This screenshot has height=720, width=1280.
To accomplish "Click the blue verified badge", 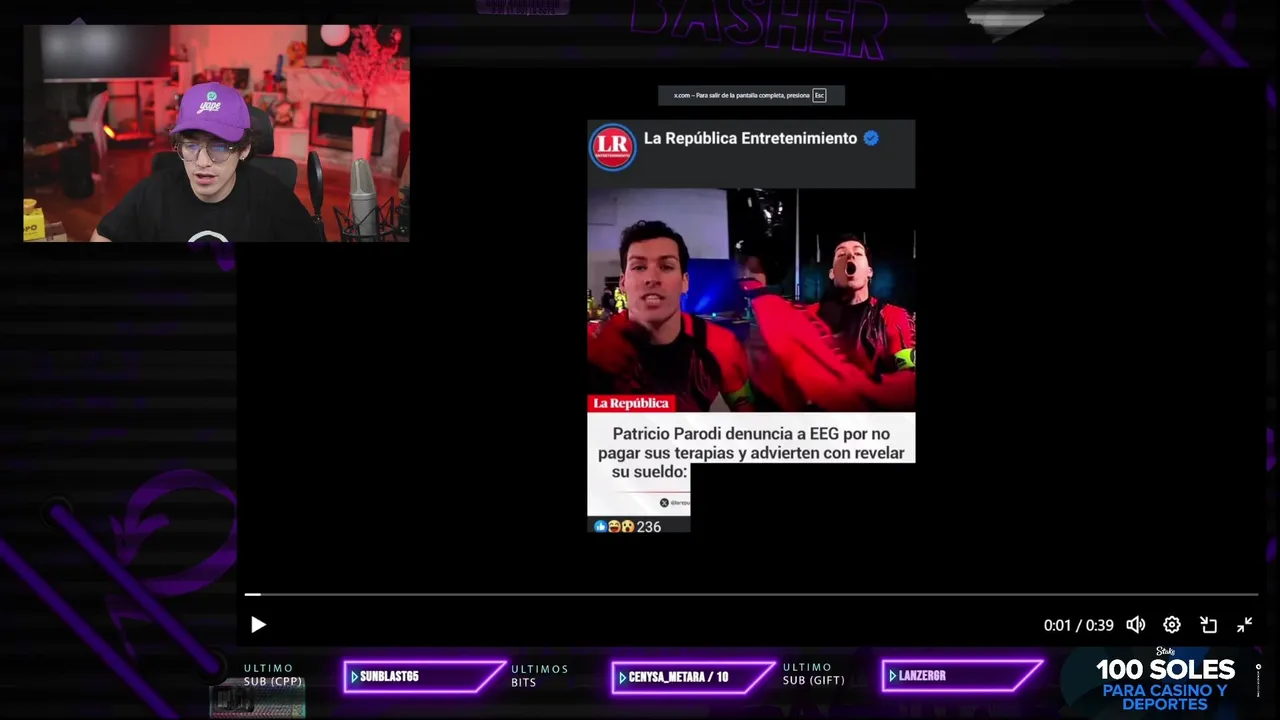I will [x=871, y=138].
